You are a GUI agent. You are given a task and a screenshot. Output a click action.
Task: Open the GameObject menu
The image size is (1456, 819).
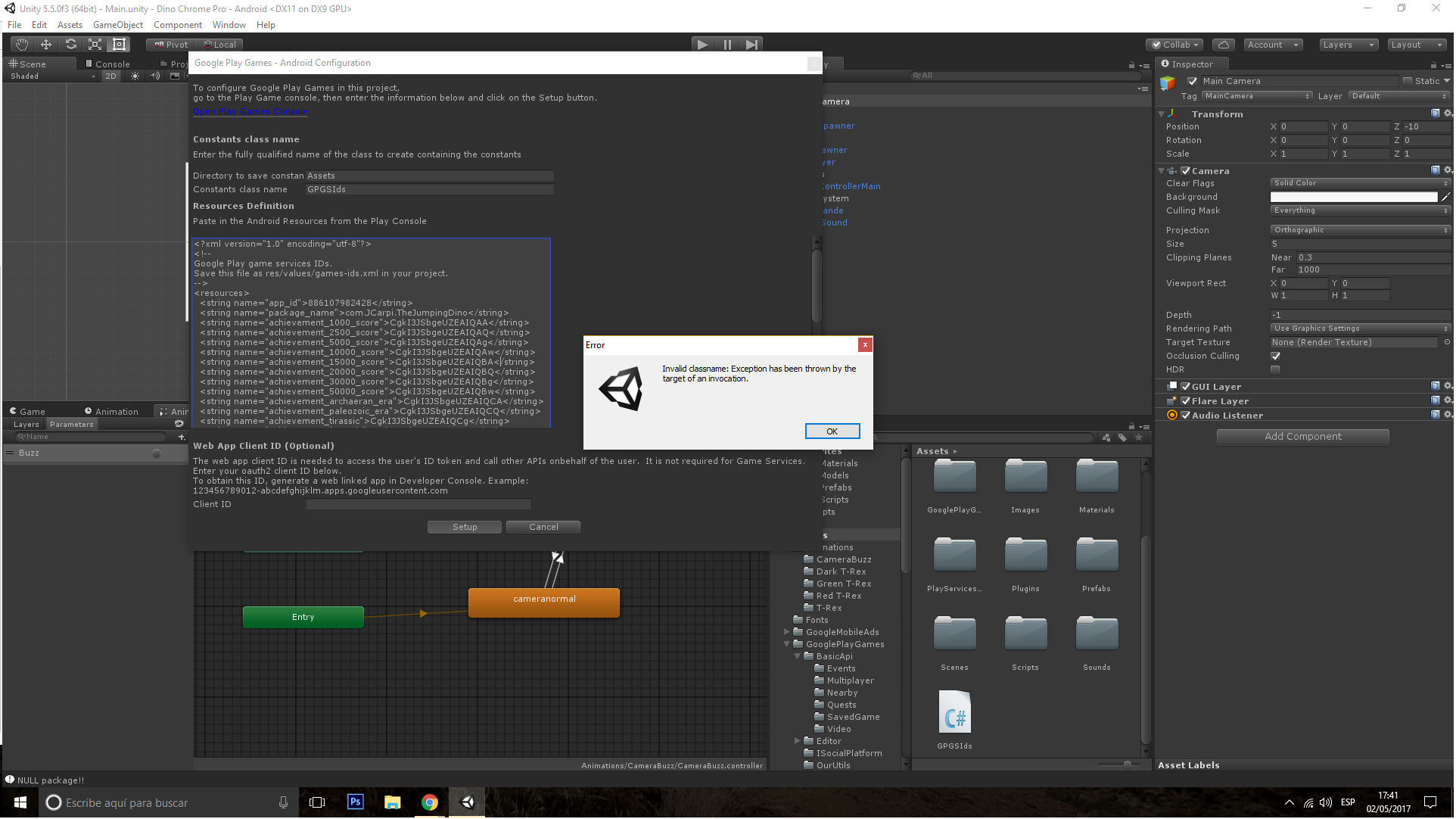(x=117, y=25)
